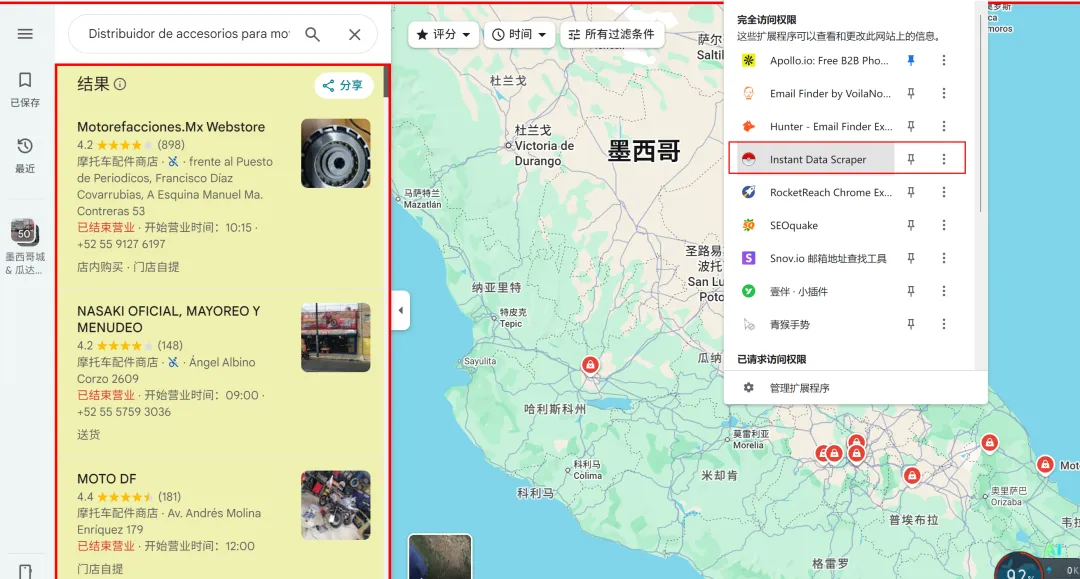Unpin the Apollo.io extension
The width and height of the screenshot is (1080, 579).
pos(911,61)
